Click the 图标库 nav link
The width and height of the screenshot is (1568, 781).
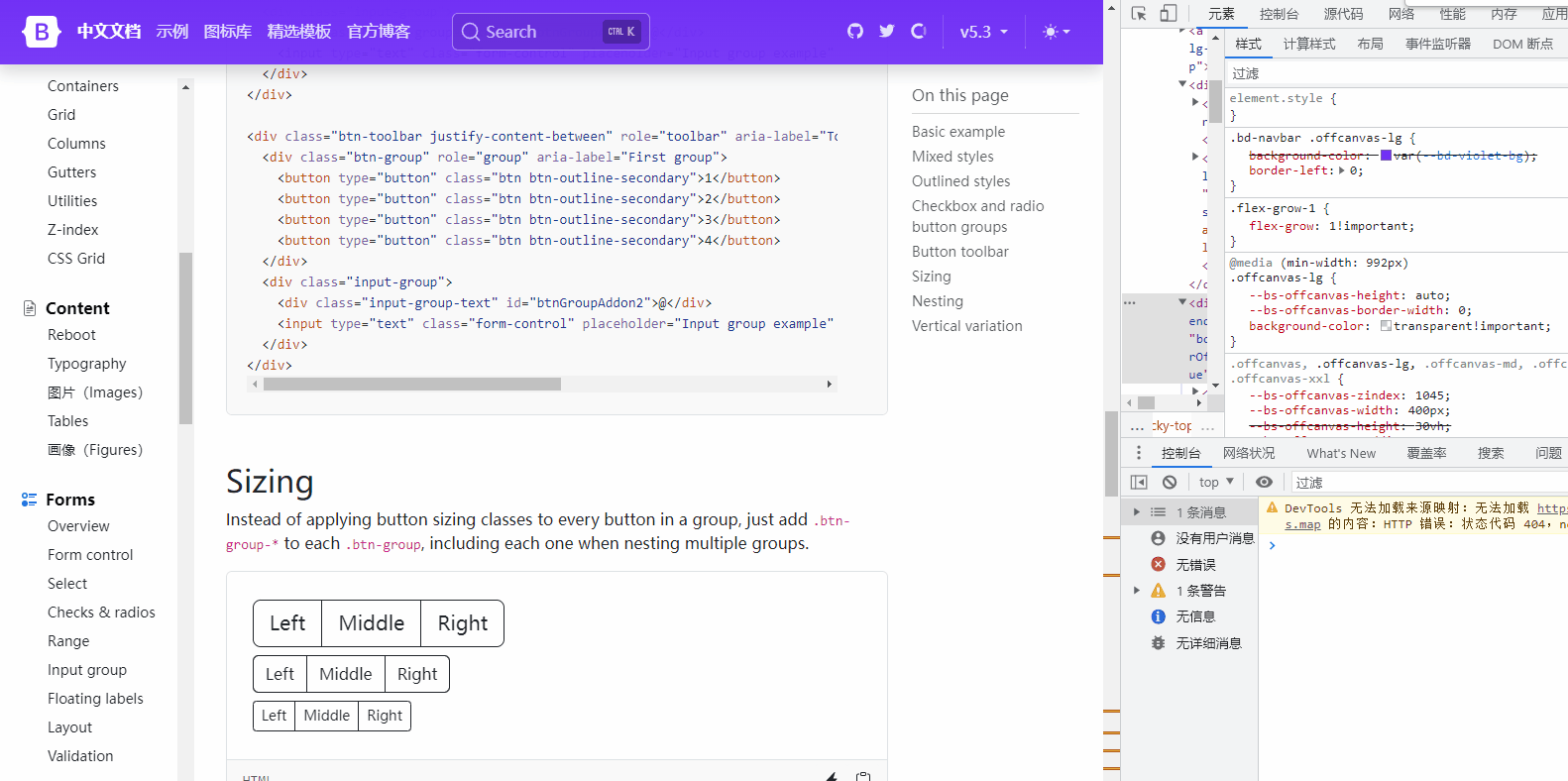coord(227,32)
